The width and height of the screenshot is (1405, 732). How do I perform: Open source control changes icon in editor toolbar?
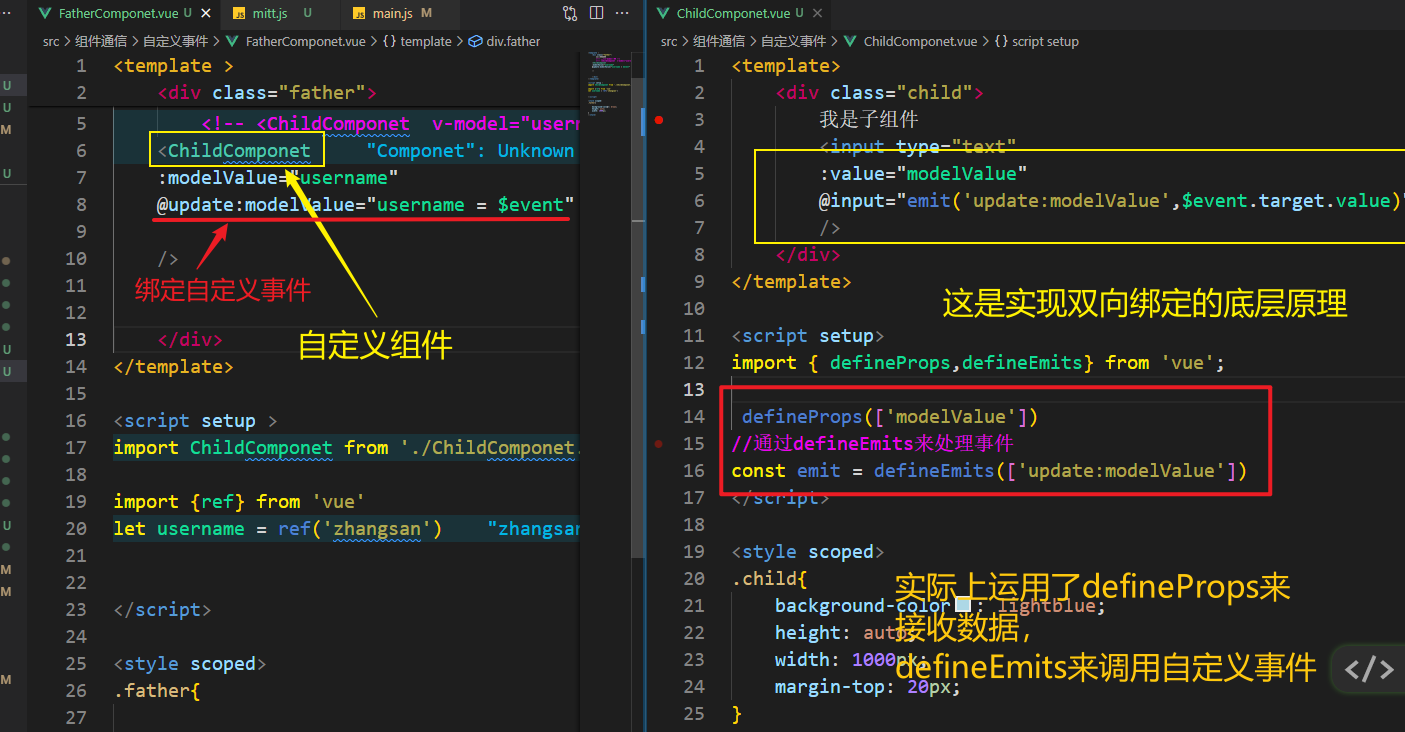[570, 13]
